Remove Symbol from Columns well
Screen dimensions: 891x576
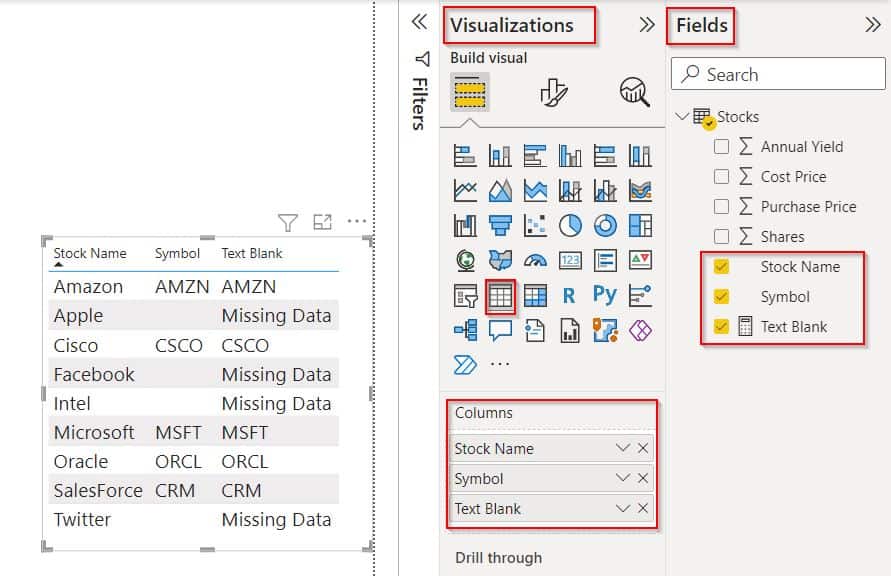click(x=643, y=478)
